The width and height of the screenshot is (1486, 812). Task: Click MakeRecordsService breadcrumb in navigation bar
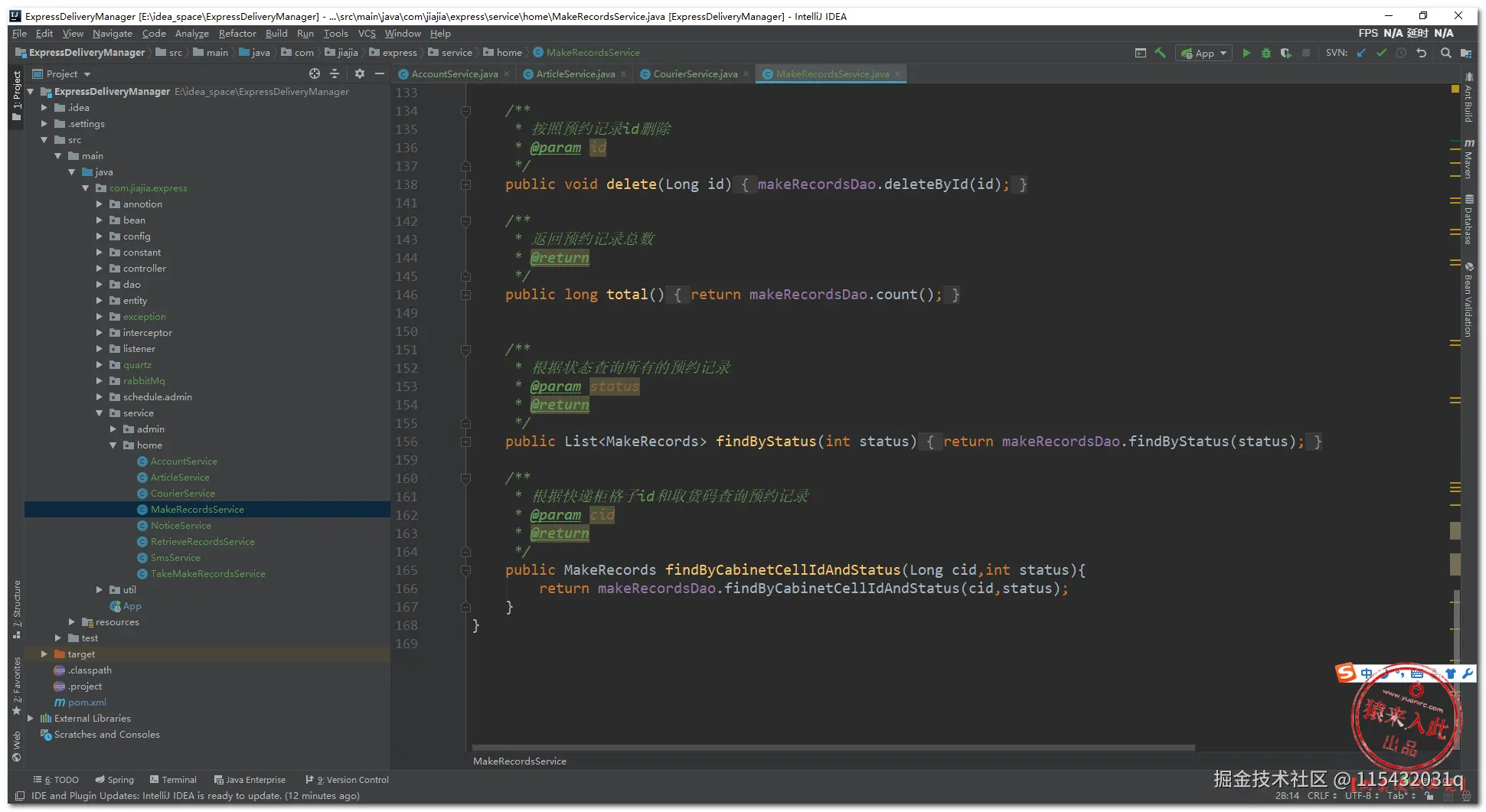click(586, 53)
